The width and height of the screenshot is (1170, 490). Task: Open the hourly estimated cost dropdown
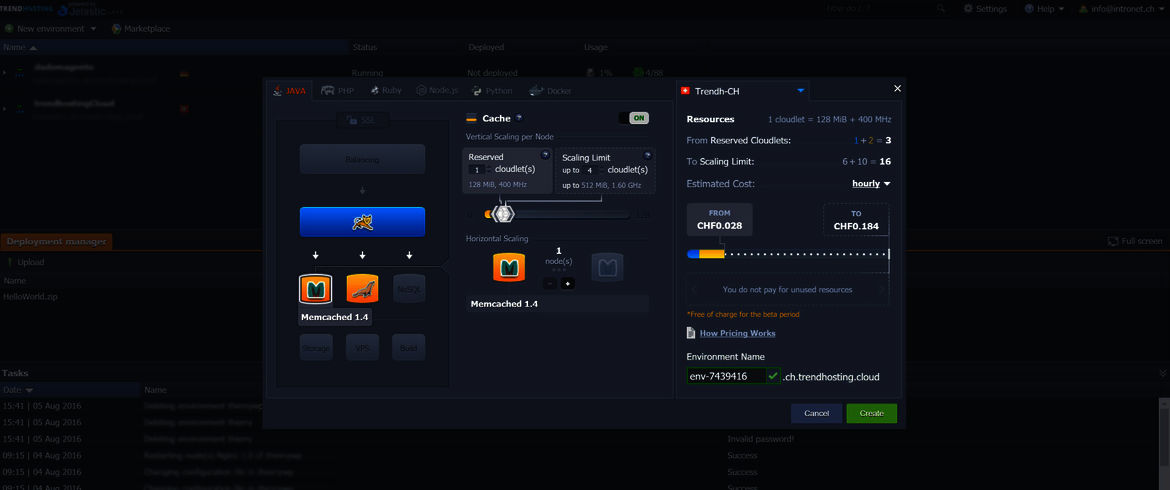click(x=871, y=183)
